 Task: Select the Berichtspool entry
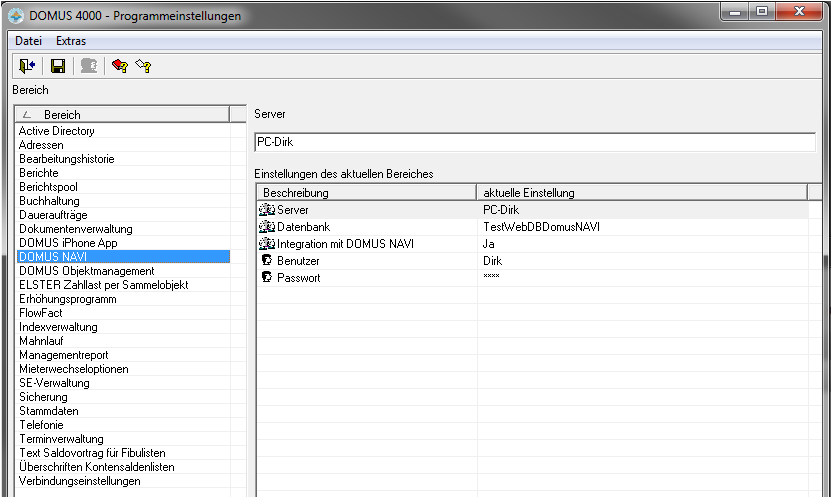(124, 187)
